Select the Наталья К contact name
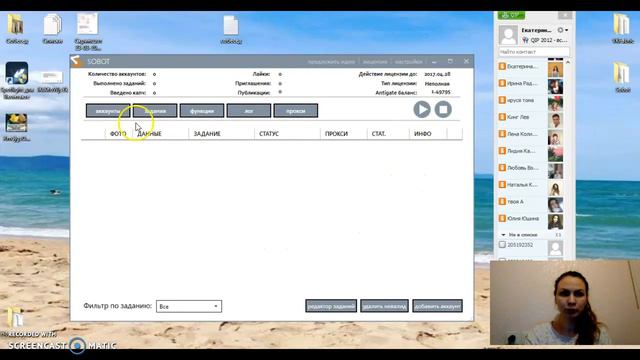Image resolution: width=640 pixels, height=360 pixels. click(x=522, y=184)
